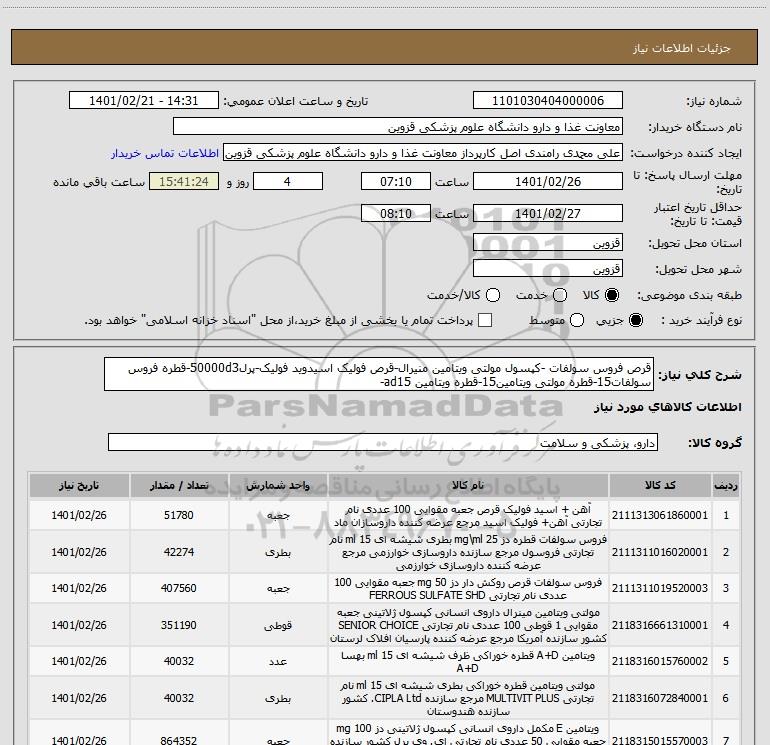The height and width of the screenshot is (745, 770).
Task: Click the general need description text box
Action: pyautogui.click(x=379, y=375)
